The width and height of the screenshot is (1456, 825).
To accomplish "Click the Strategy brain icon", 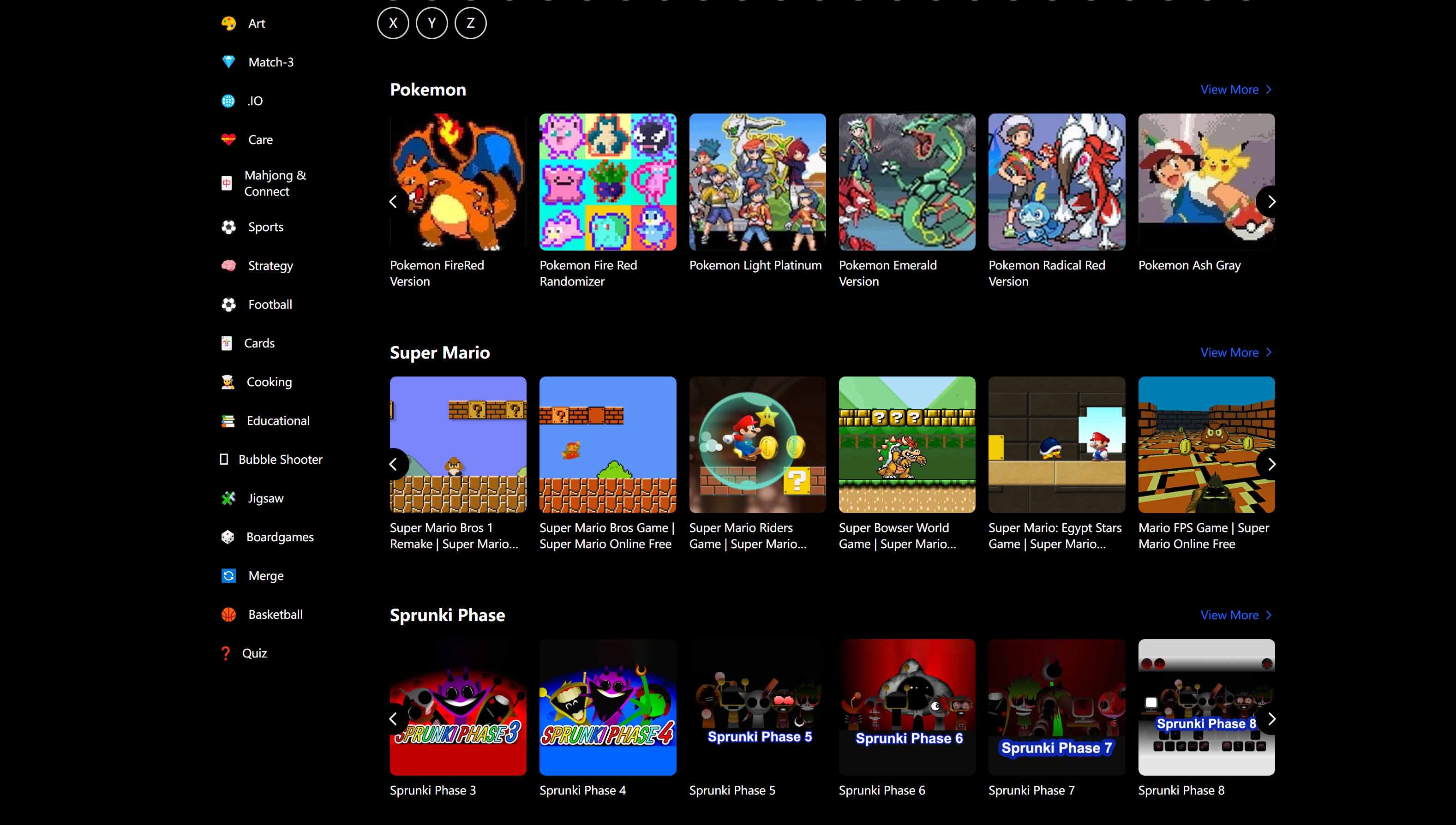I will pos(228,266).
